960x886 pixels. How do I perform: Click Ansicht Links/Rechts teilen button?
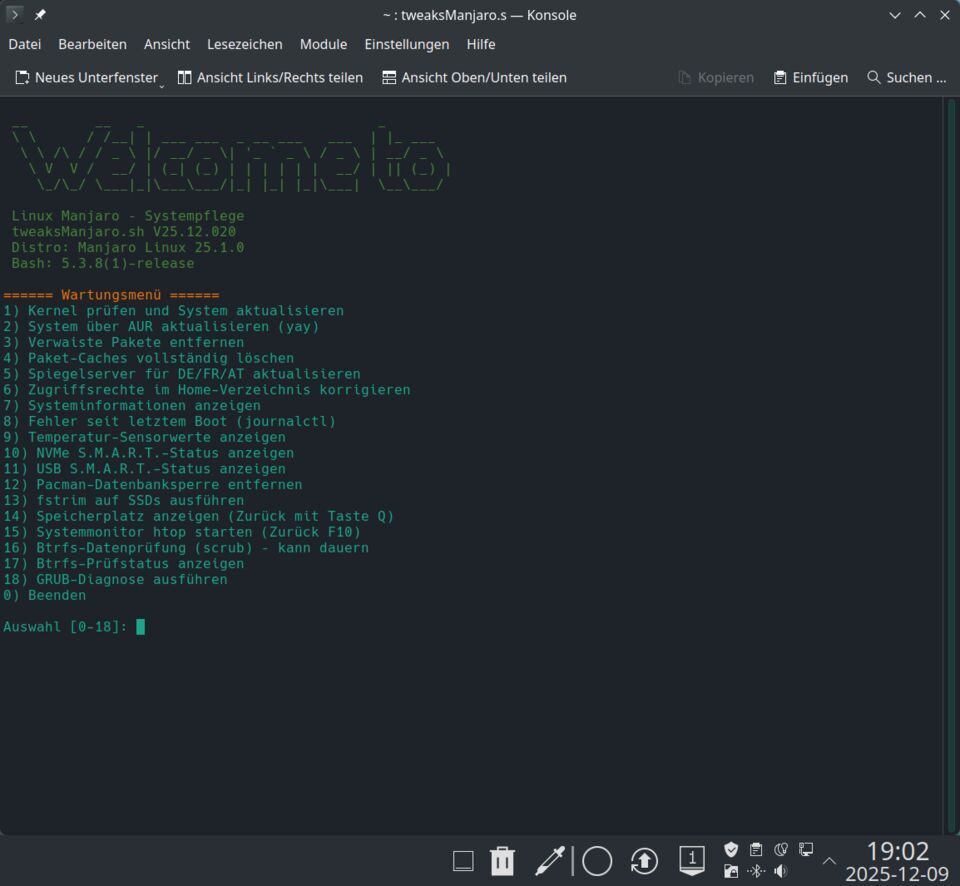[270, 77]
